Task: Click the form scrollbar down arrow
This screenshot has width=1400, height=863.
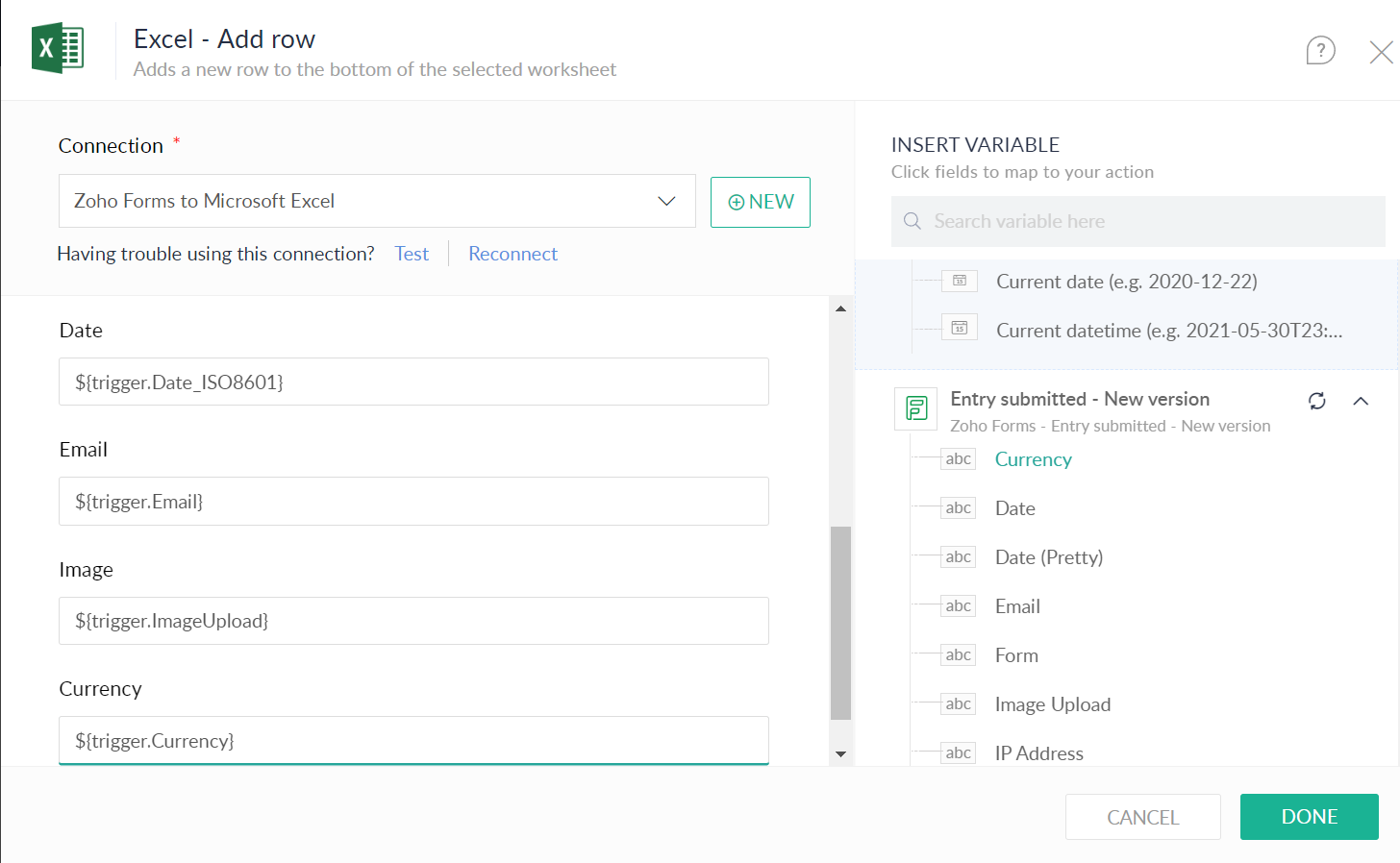Action: tap(840, 754)
